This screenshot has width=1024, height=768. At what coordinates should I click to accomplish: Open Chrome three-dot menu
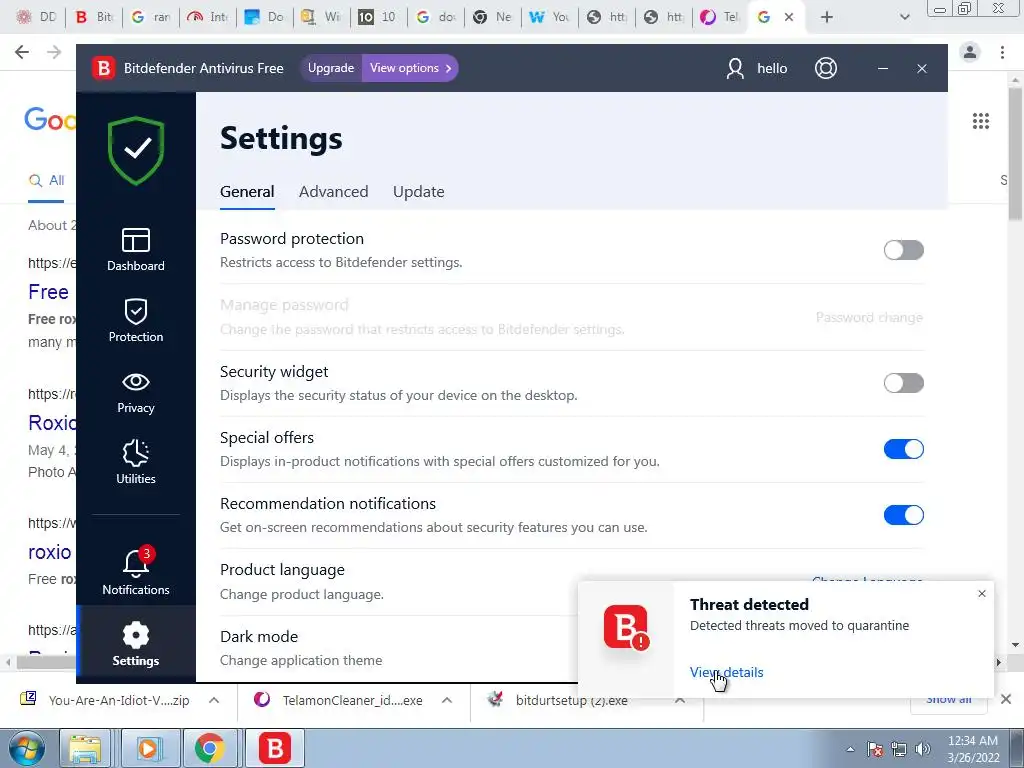[1002, 52]
